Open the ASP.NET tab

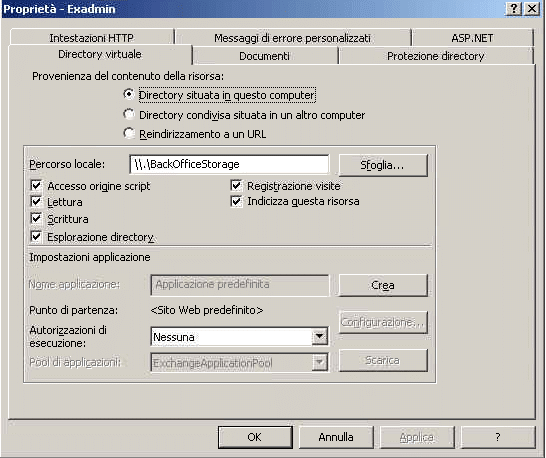[472, 38]
